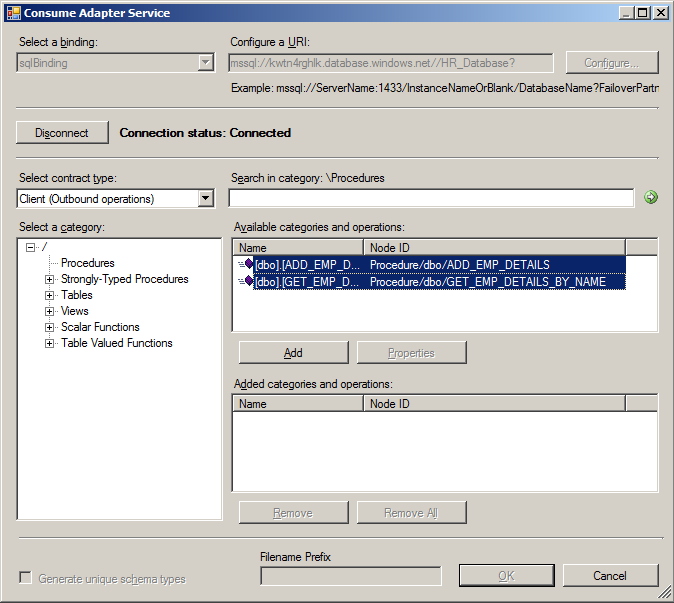Screen dimensions: 674x603
Task: Click the Configure button
Action: pos(612,63)
